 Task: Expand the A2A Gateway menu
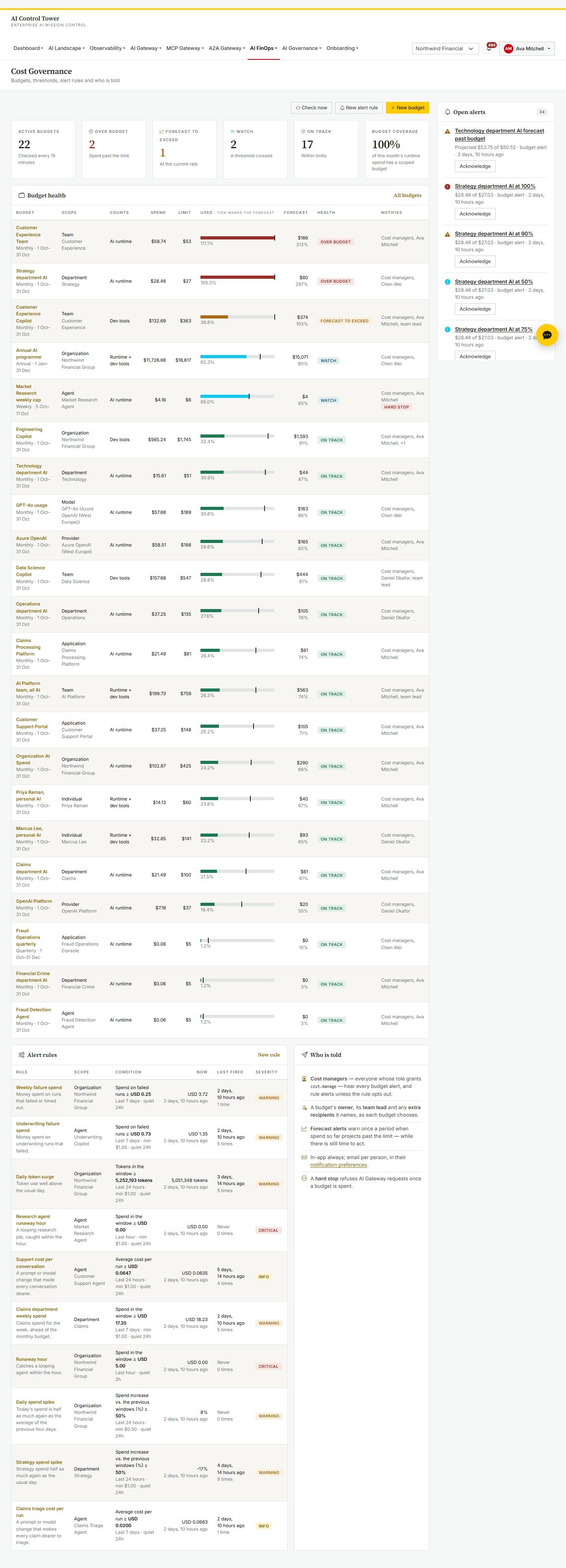pyautogui.click(x=227, y=48)
